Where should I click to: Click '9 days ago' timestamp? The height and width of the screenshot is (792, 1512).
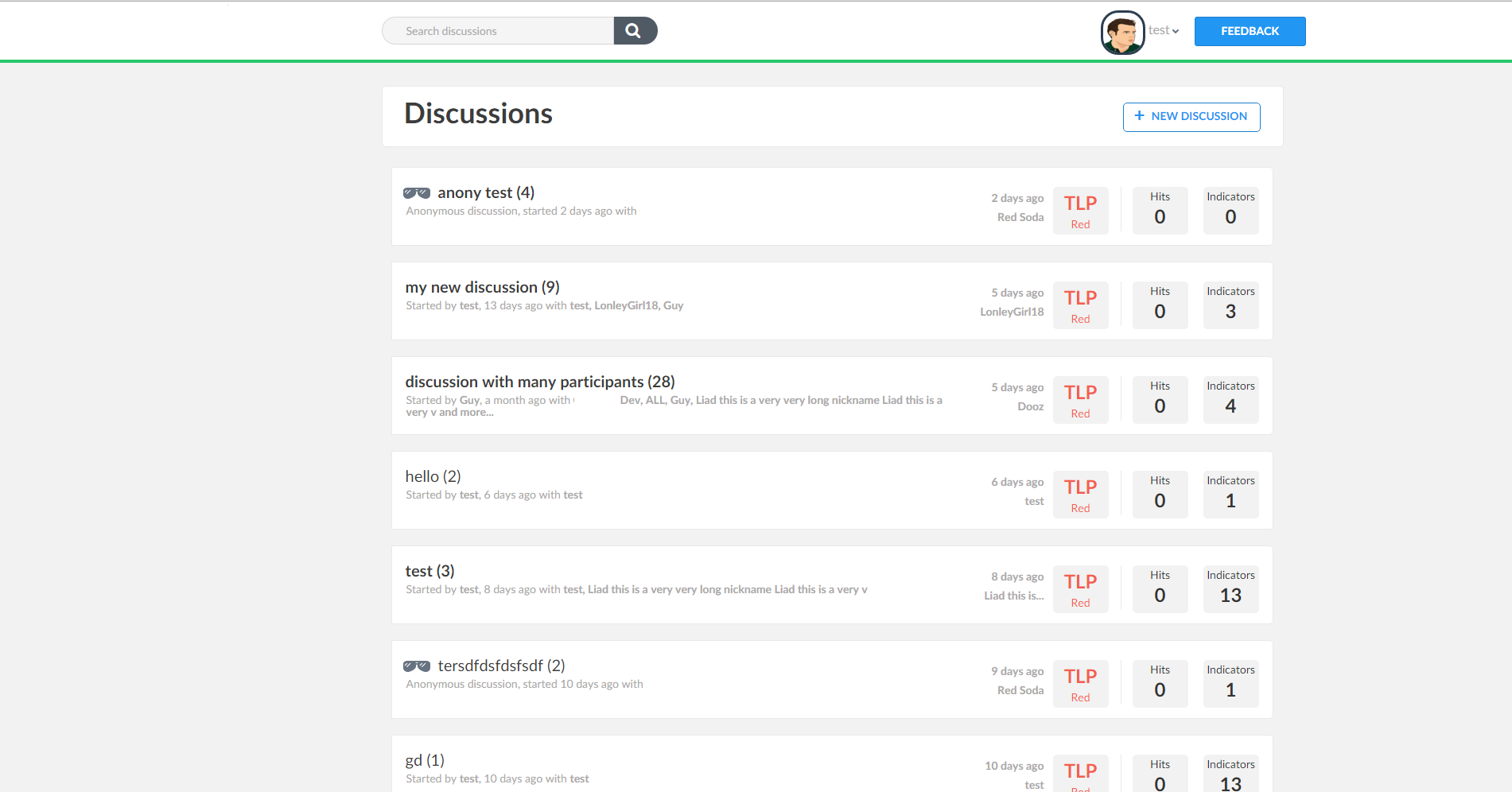pyautogui.click(x=1017, y=671)
